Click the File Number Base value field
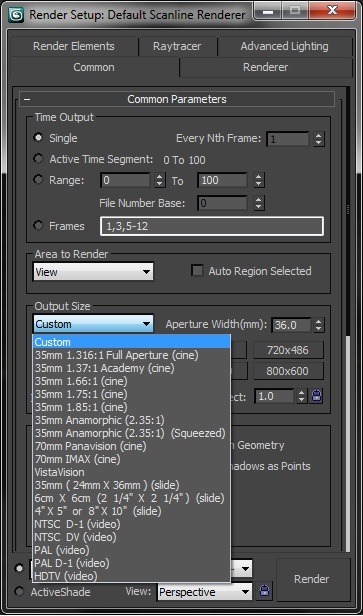 point(222,203)
